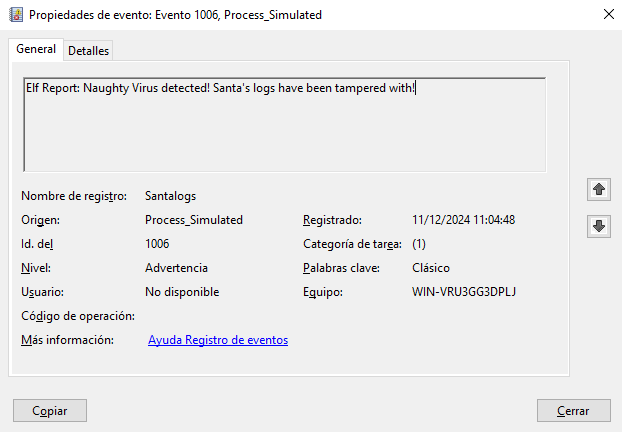Click the Clásico keyword value
This screenshot has height=432, width=622.
click(x=431, y=268)
